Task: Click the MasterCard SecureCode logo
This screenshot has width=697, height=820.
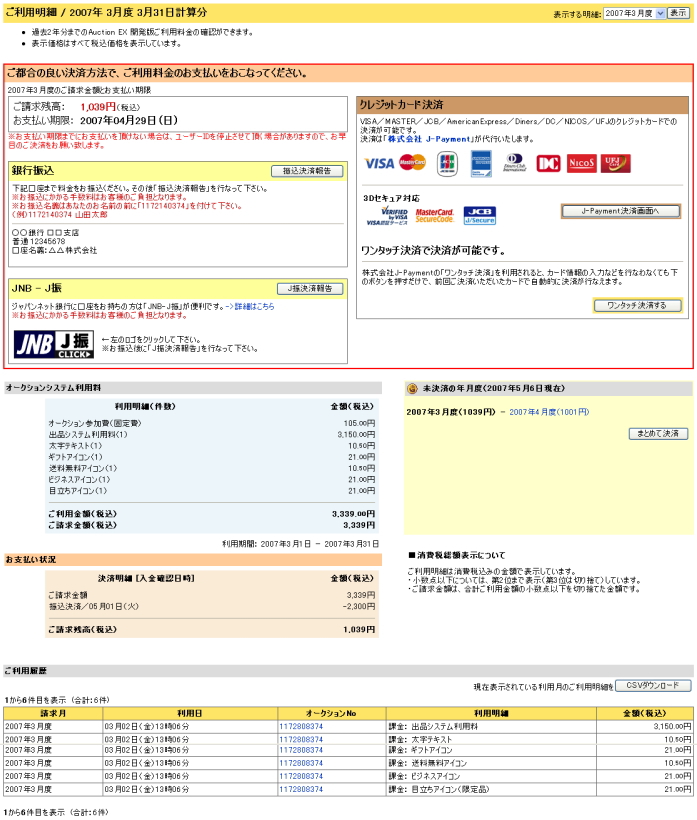Action: [435, 215]
